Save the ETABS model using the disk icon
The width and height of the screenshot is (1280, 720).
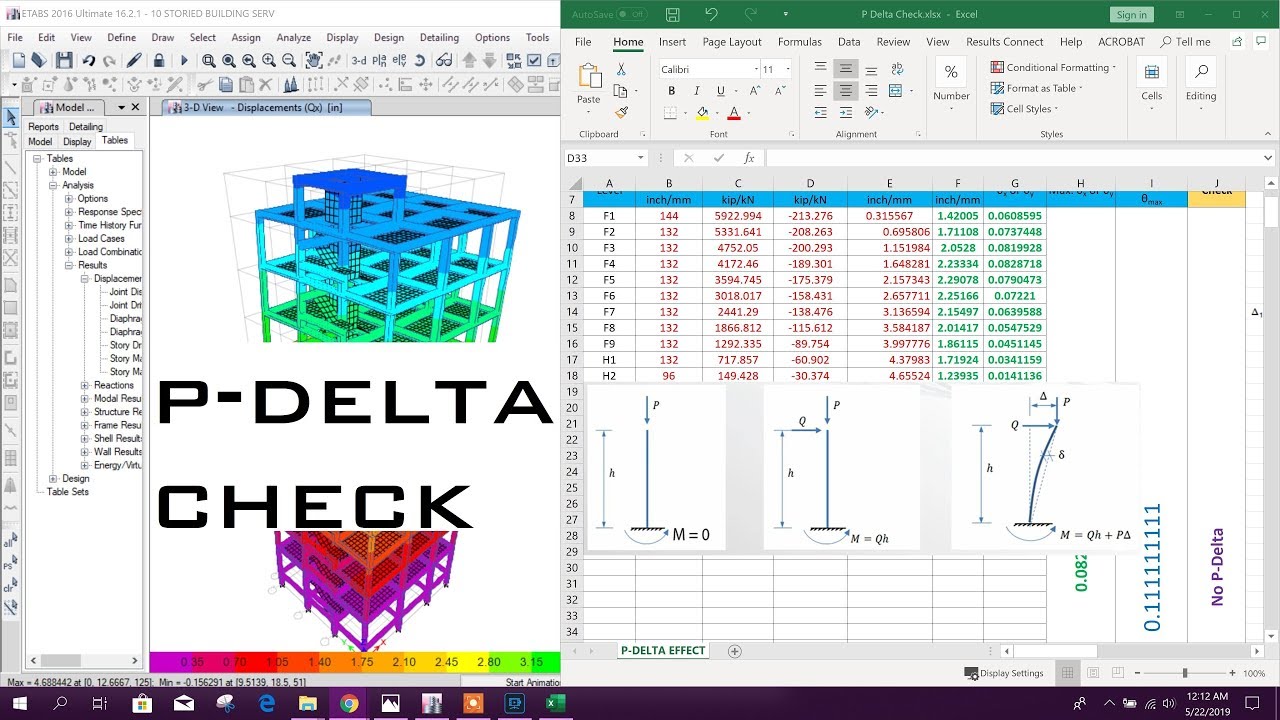pos(63,60)
